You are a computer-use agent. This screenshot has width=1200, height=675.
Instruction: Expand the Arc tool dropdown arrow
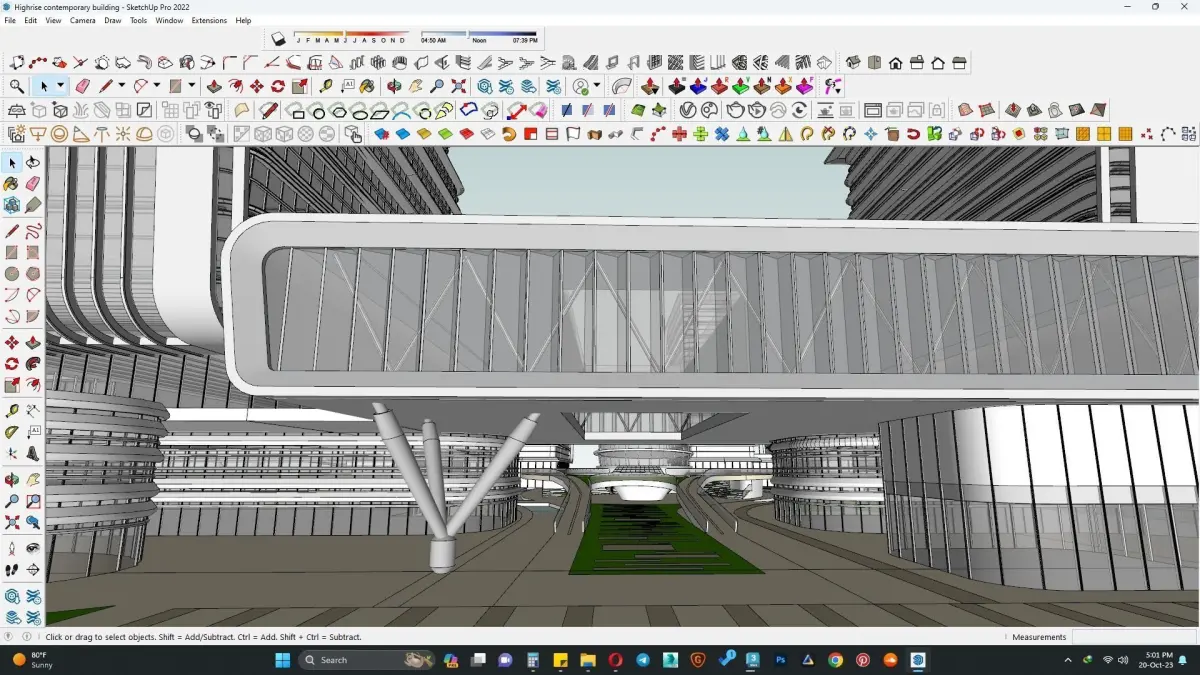(157, 87)
